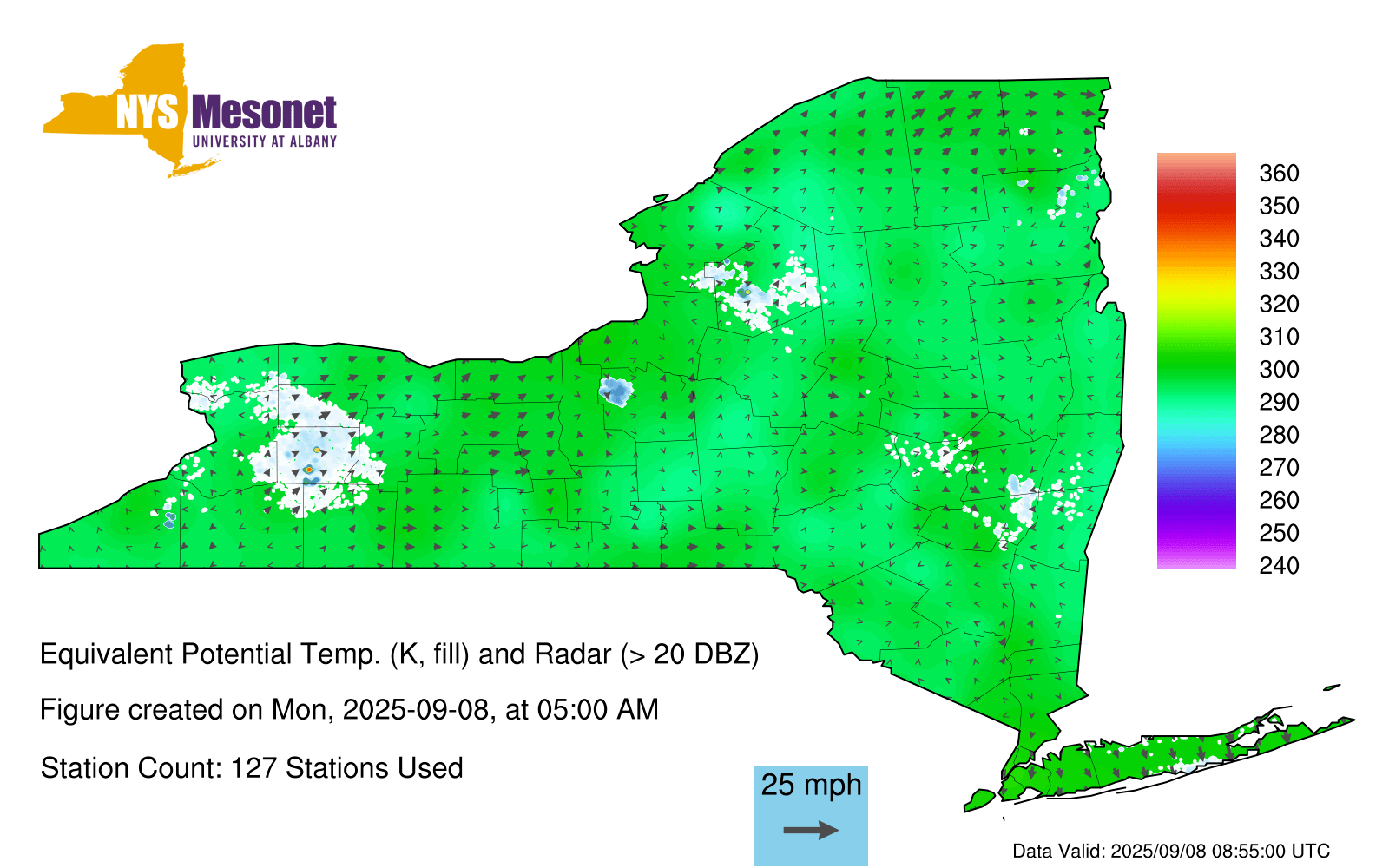Image resolution: width=1389 pixels, height=868 pixels.
Task: Click the 340 label on color scale
Action: coord(1279,239)
